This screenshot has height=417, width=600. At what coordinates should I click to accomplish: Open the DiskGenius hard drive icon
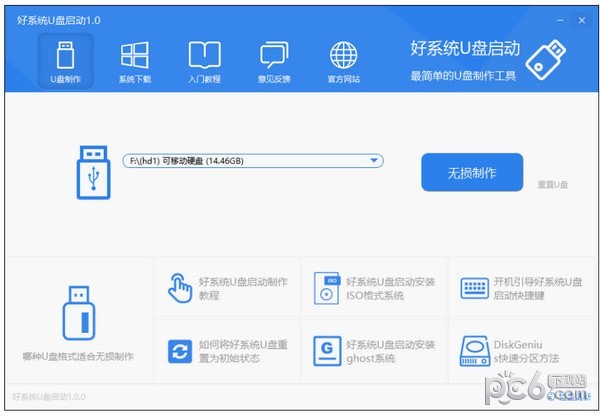(x=473, y=350)
